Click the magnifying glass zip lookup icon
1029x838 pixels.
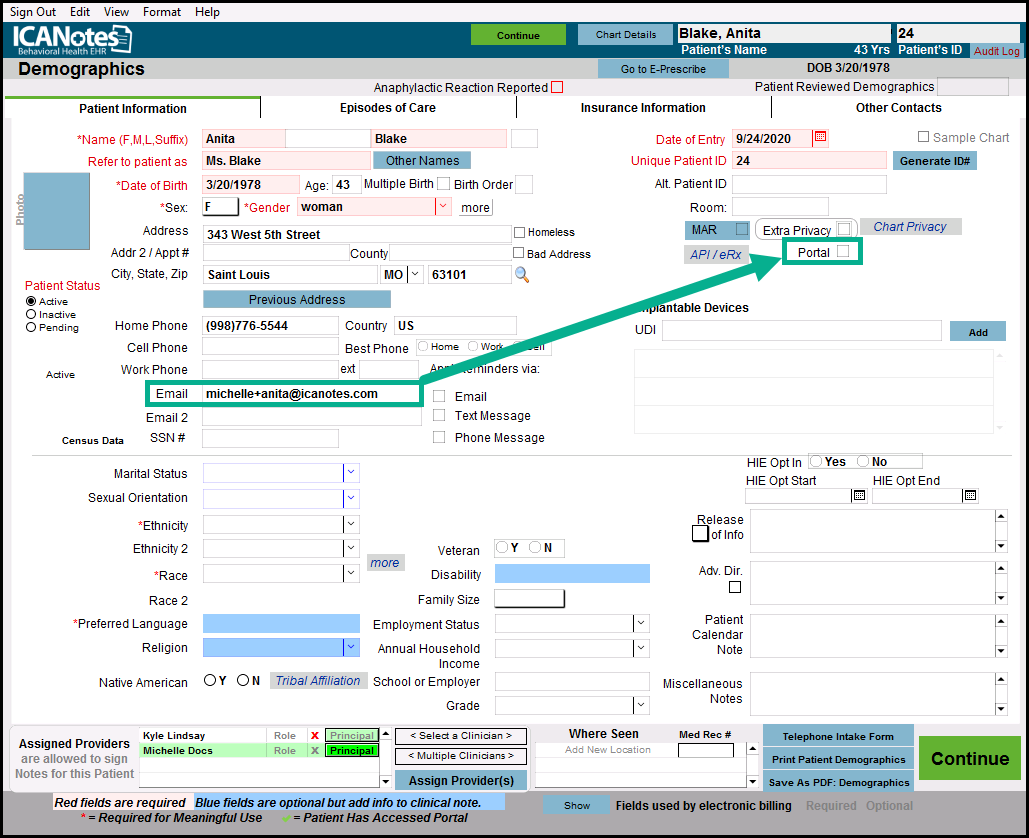(x=522, y=274)
